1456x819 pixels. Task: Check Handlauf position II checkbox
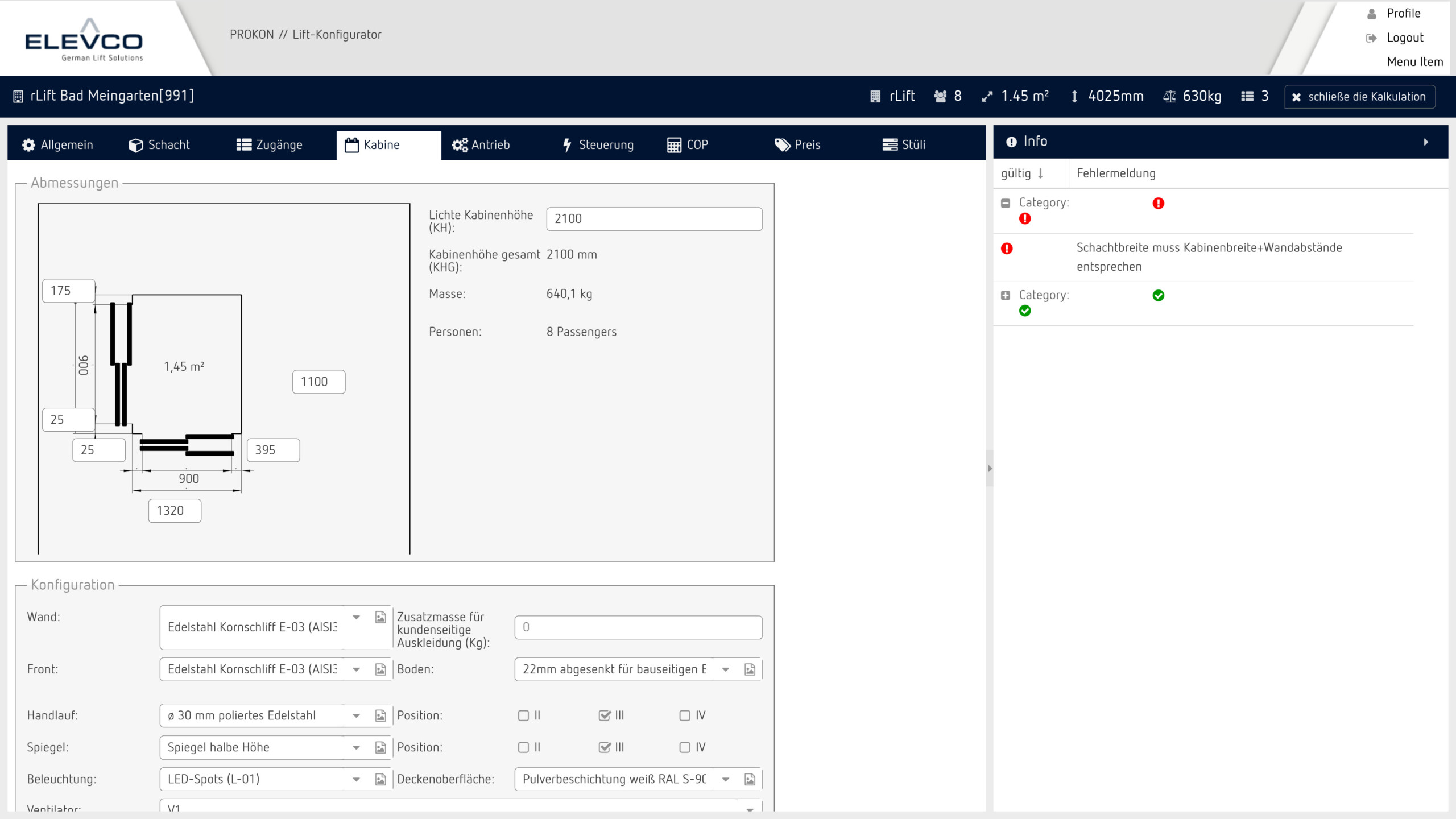[523, 715]
